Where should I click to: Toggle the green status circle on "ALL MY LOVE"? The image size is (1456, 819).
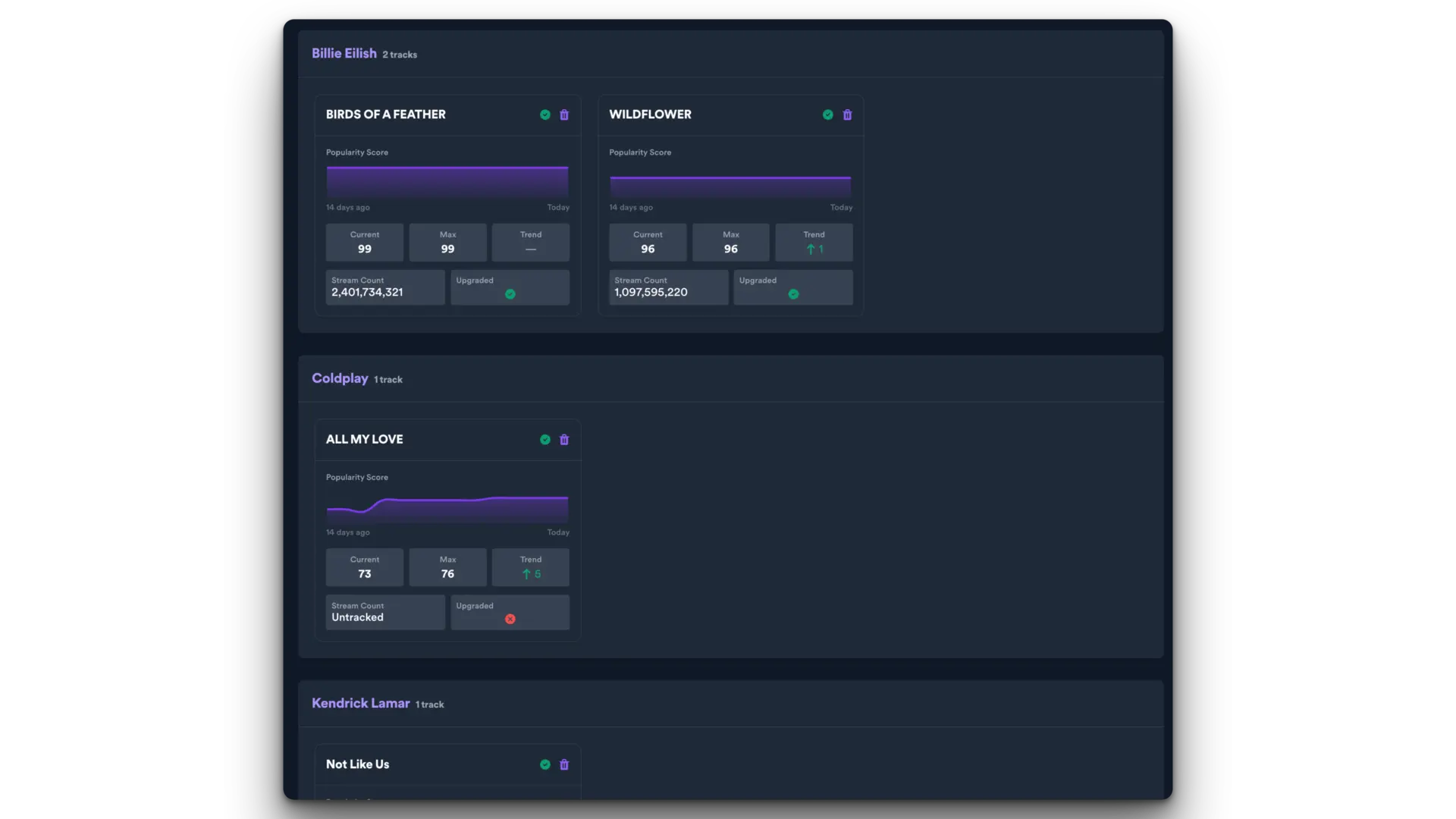(544, 439)
